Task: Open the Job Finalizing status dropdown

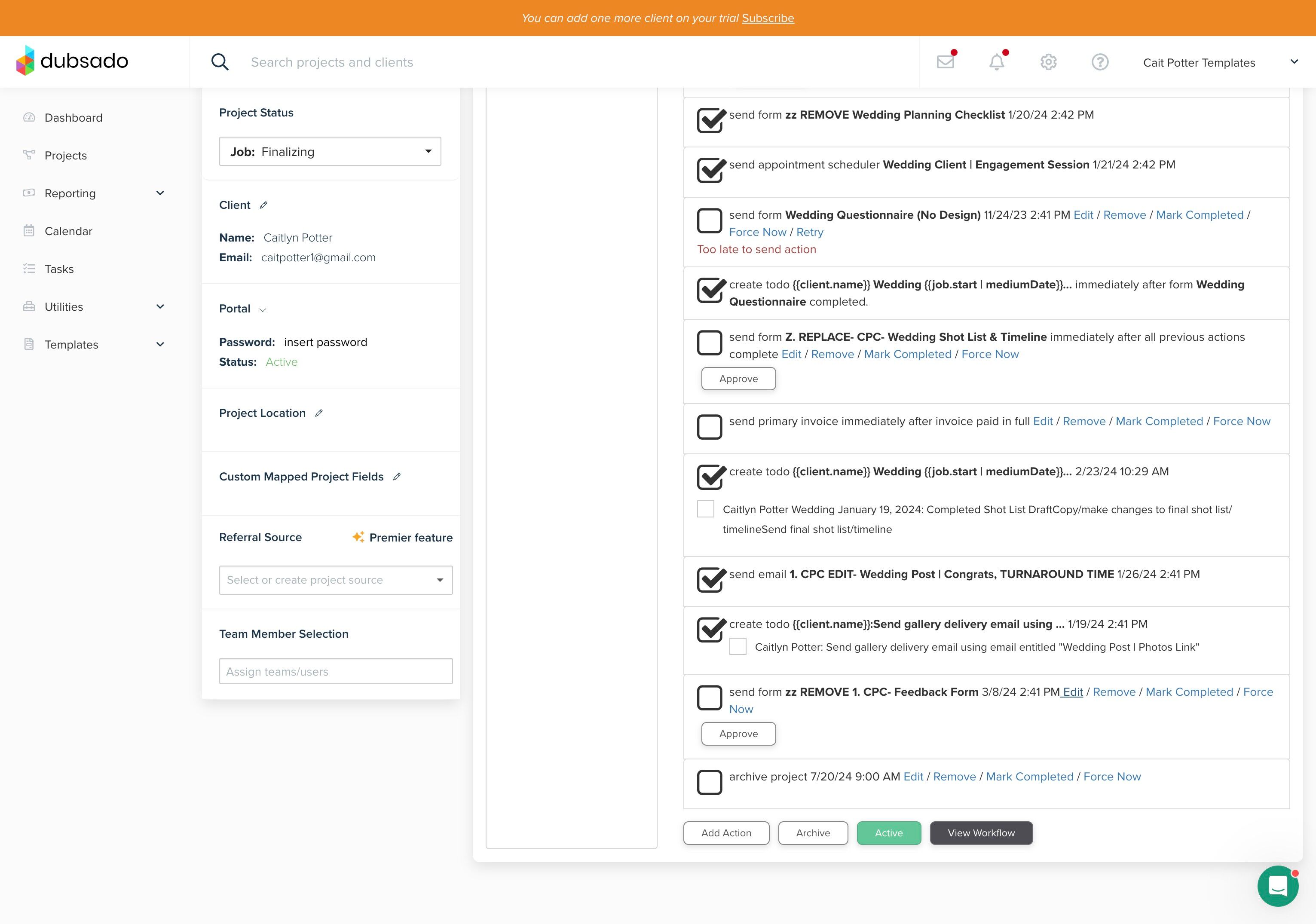Action: pos(330,152)
